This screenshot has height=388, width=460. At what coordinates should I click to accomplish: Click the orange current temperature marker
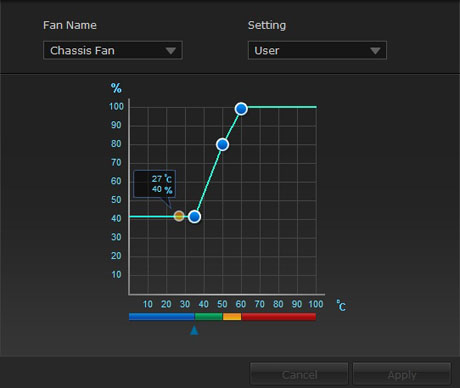pyautogui.click(x=179, y=216)
